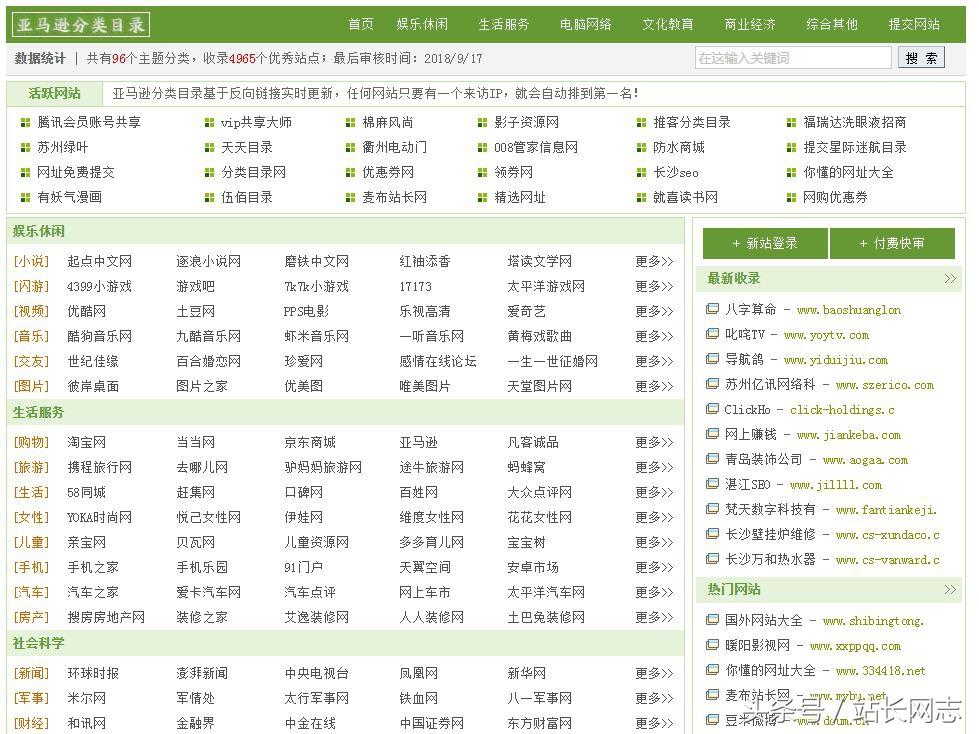Visit the 环球时报 link
Screen dimensions: 979x734
pyautogui.click(x=93, y=673)
